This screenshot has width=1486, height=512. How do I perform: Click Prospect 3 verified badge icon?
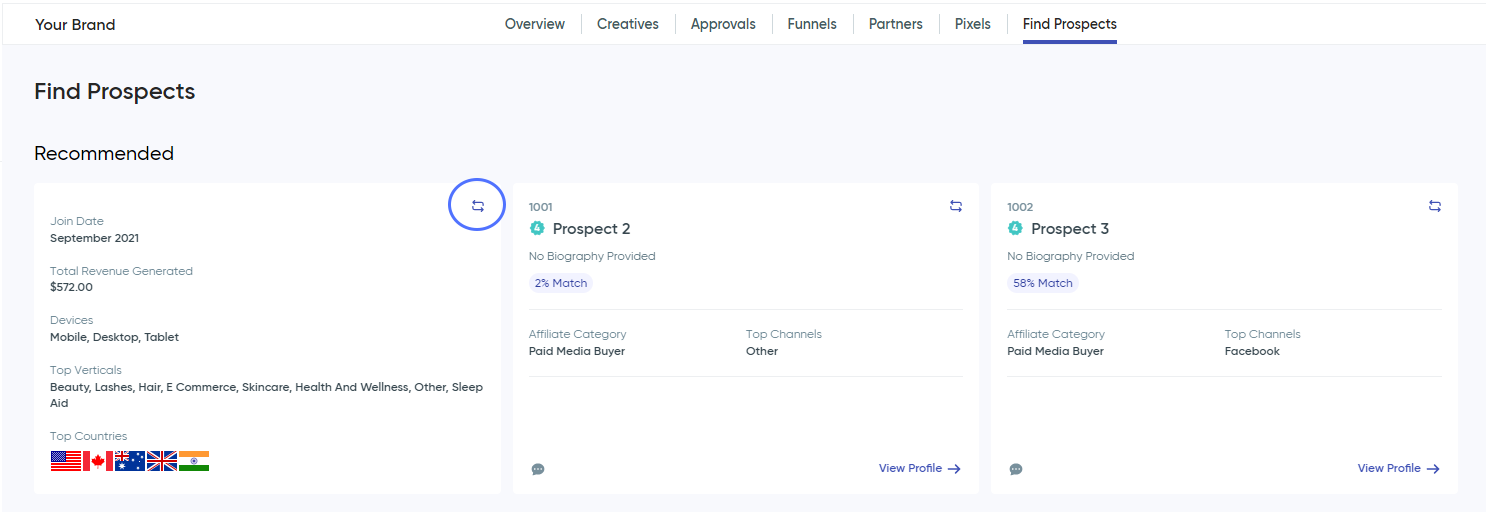(x=1015, y=228)
